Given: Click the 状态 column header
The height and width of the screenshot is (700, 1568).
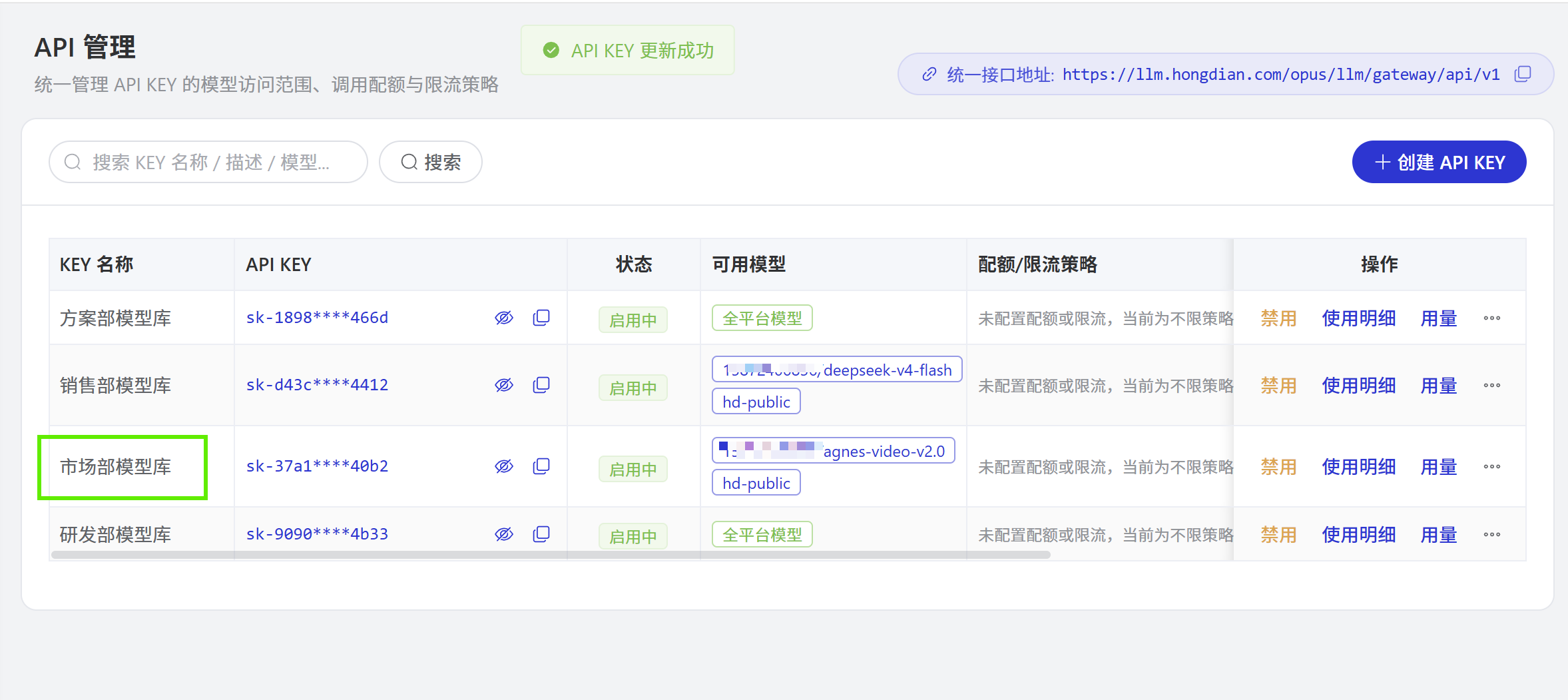Looking at the screenshot, I should pyautogui.click(x=634, y=264).
